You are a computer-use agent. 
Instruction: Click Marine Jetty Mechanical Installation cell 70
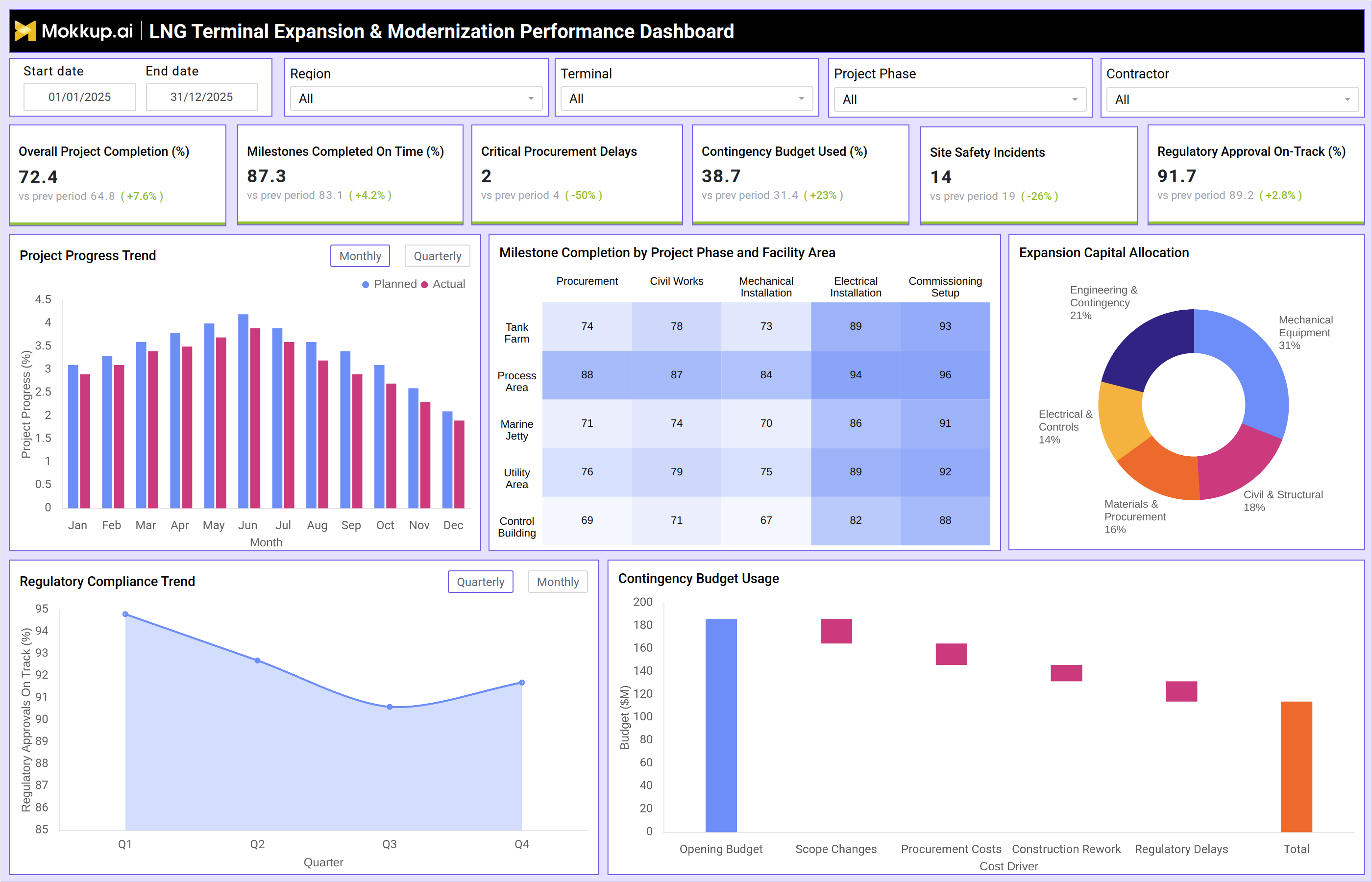[x=766, y=424]
